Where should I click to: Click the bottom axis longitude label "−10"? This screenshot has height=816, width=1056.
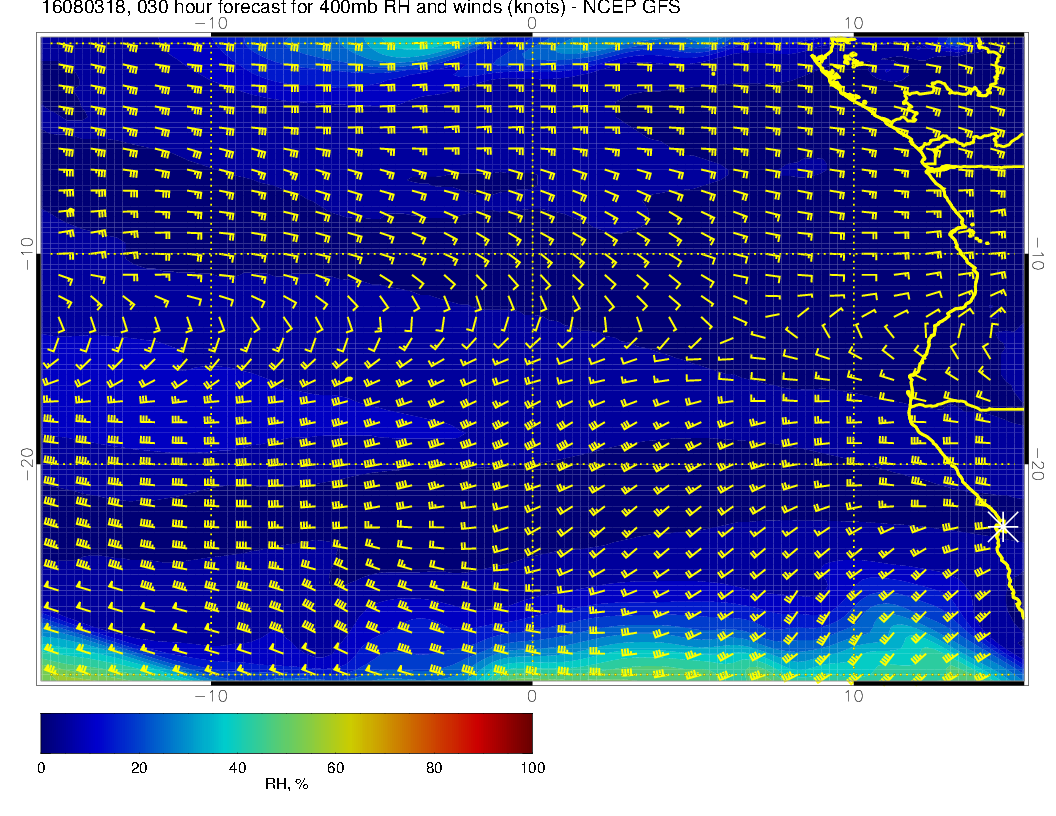pyautogui.click(x=211, y=696)
